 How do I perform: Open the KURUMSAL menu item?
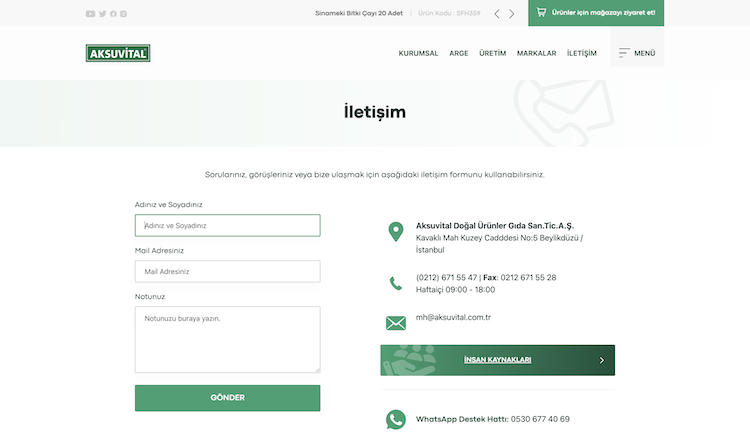pyautogui.click(x=419, y=53)
